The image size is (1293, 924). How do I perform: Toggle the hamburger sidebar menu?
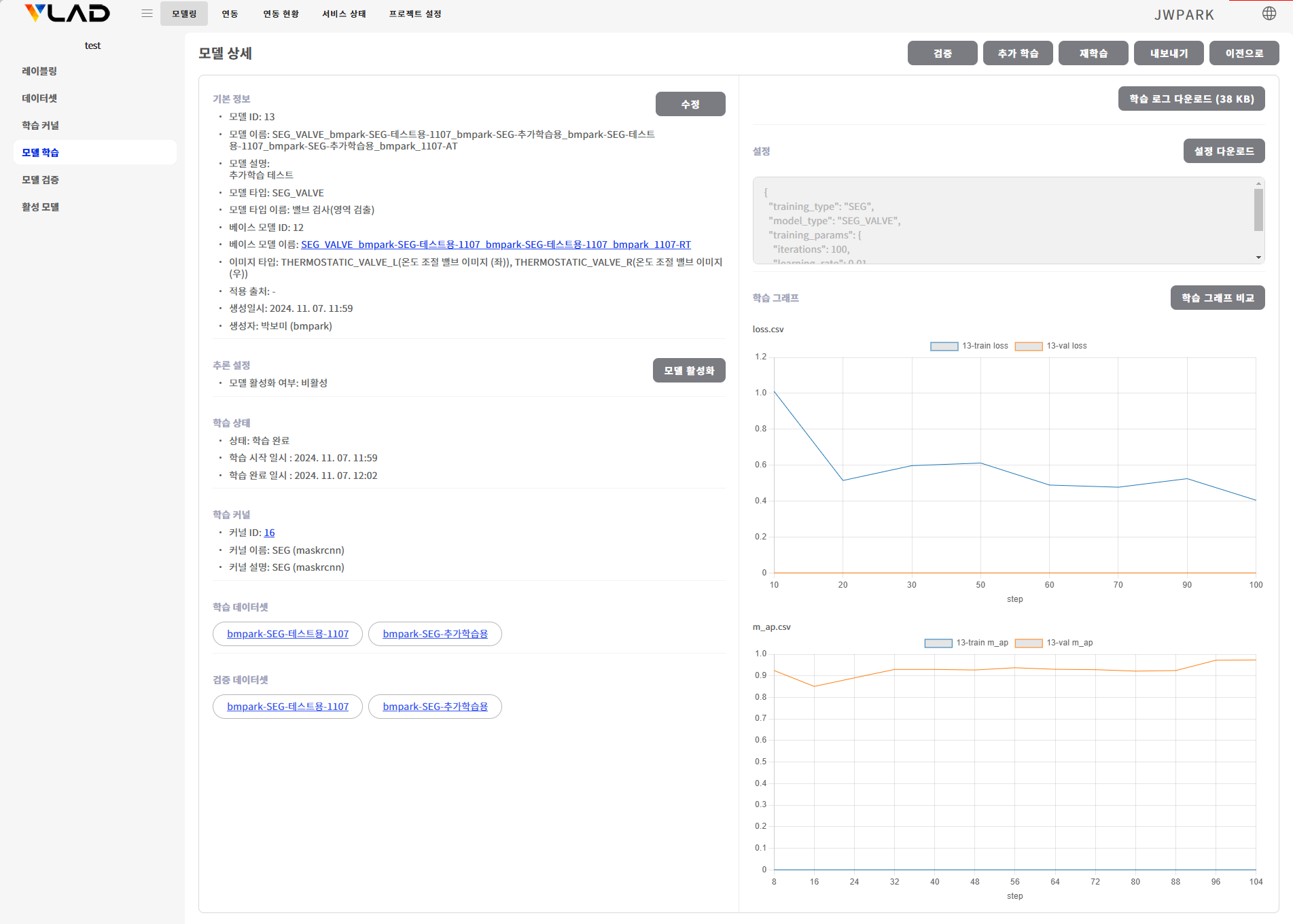click(147, 14)
